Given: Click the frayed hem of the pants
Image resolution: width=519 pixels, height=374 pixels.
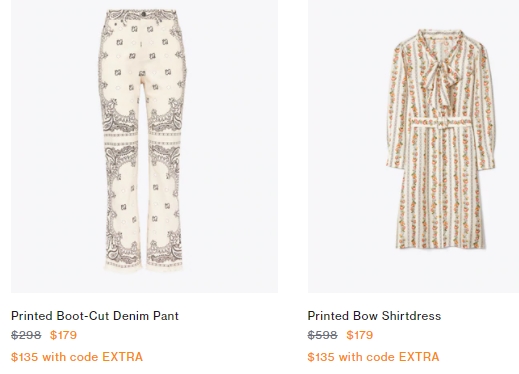Looking at the screenshot, I should click(144, 266).
